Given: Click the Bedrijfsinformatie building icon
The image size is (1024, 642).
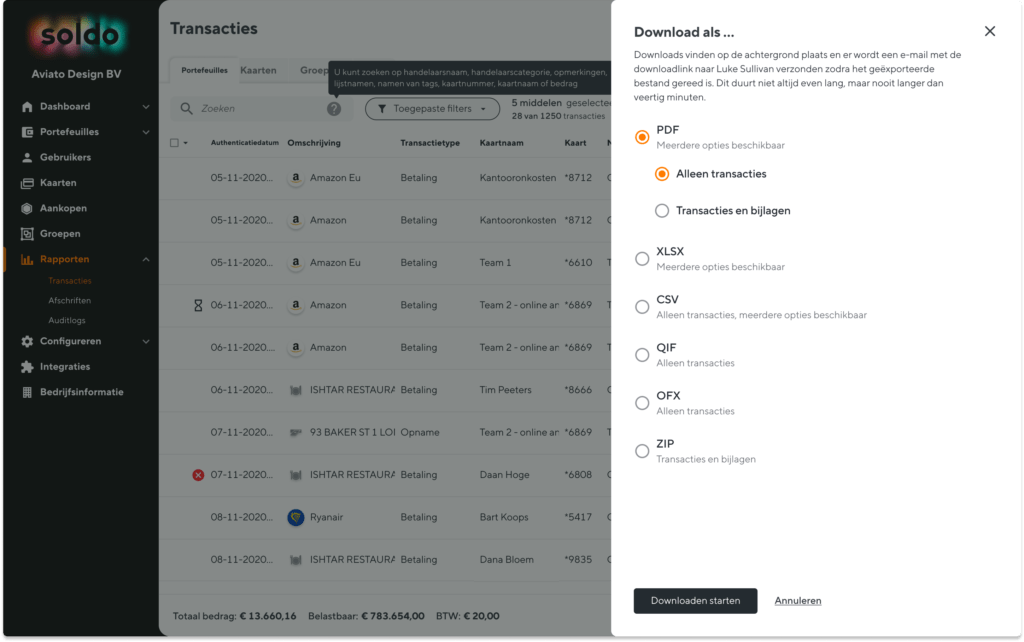Looking at the screenshot, I should point(27,393).
